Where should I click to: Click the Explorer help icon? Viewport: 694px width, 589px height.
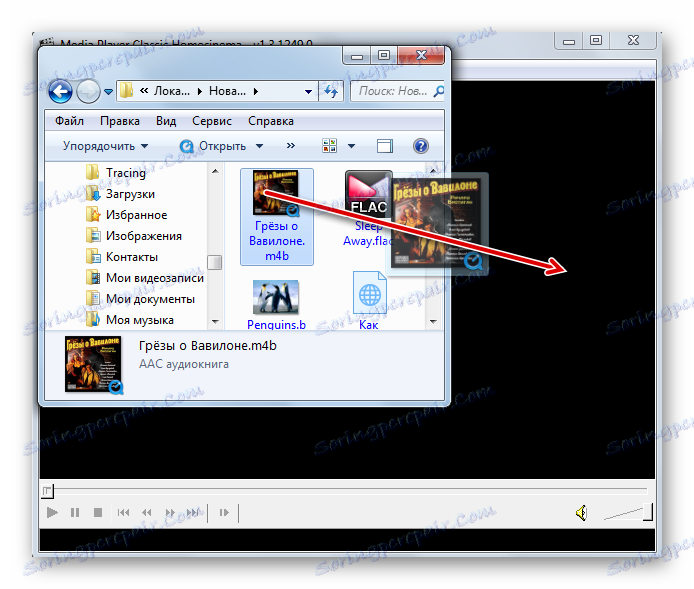click(420, 146)
